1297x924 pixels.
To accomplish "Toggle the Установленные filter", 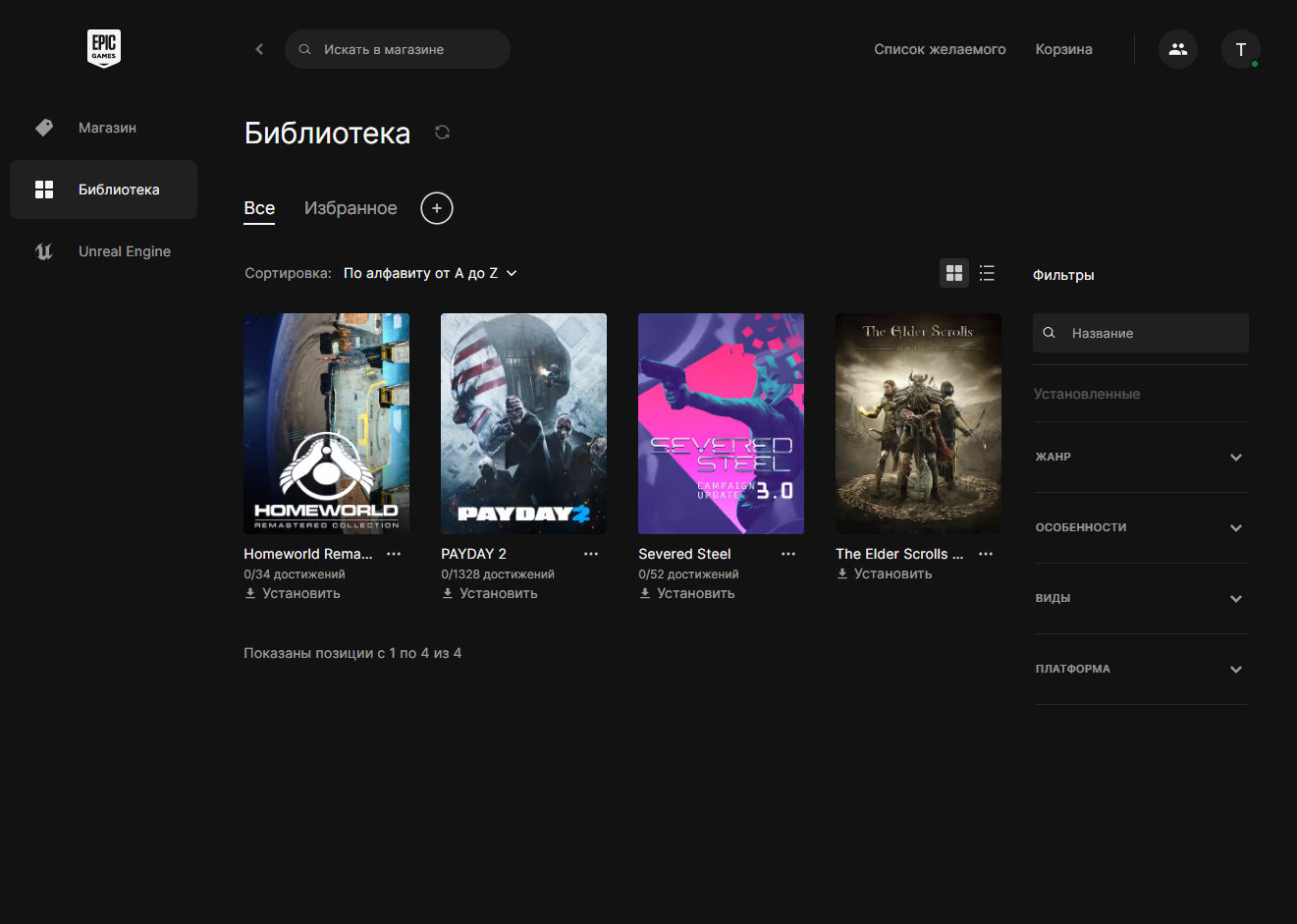I will 1087,394.
